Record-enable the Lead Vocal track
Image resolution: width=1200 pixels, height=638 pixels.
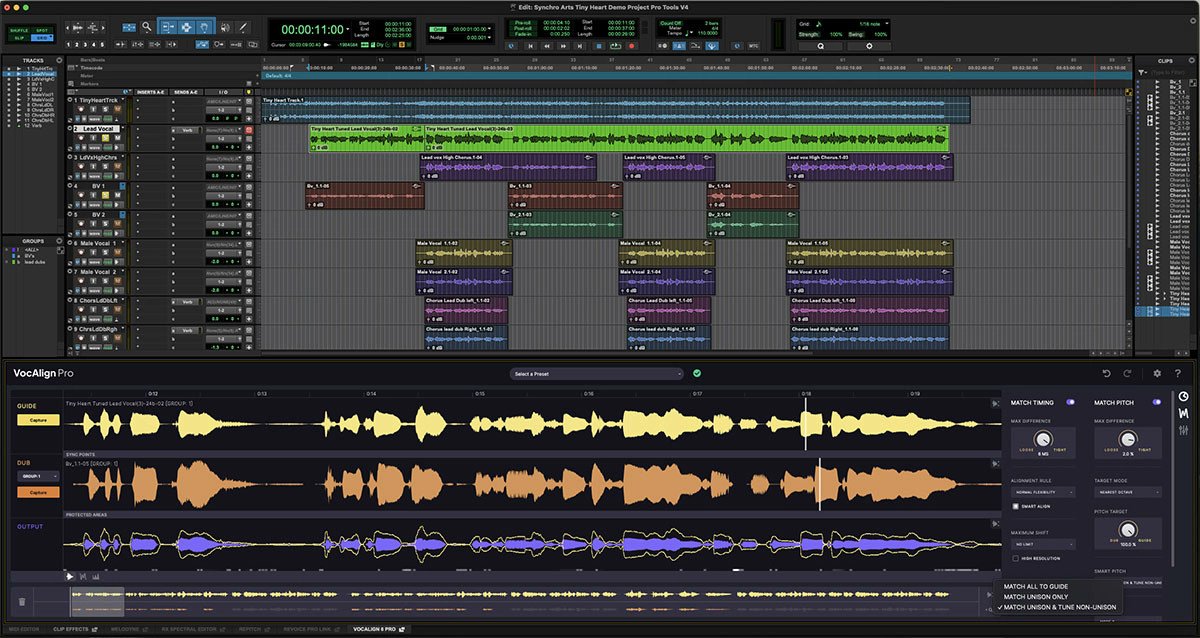tap(81, 139)
